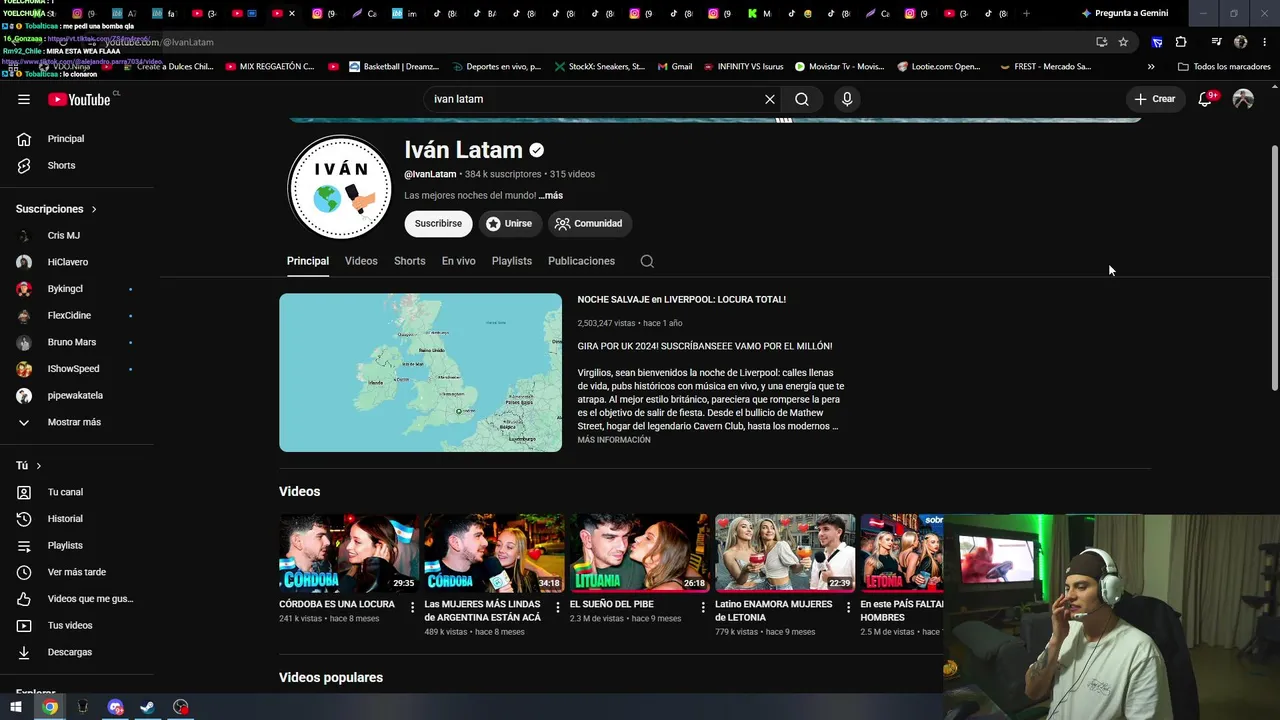Switch to Chrome in the taskbar
The width and height of the screenshot is (1280, 720).
coord(50,707)
